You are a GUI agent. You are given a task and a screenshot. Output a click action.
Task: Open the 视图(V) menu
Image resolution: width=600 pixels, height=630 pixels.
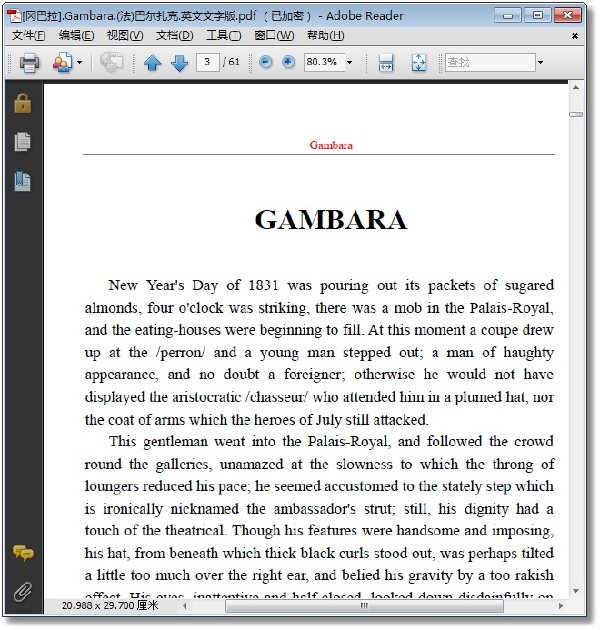coord(125,36)
